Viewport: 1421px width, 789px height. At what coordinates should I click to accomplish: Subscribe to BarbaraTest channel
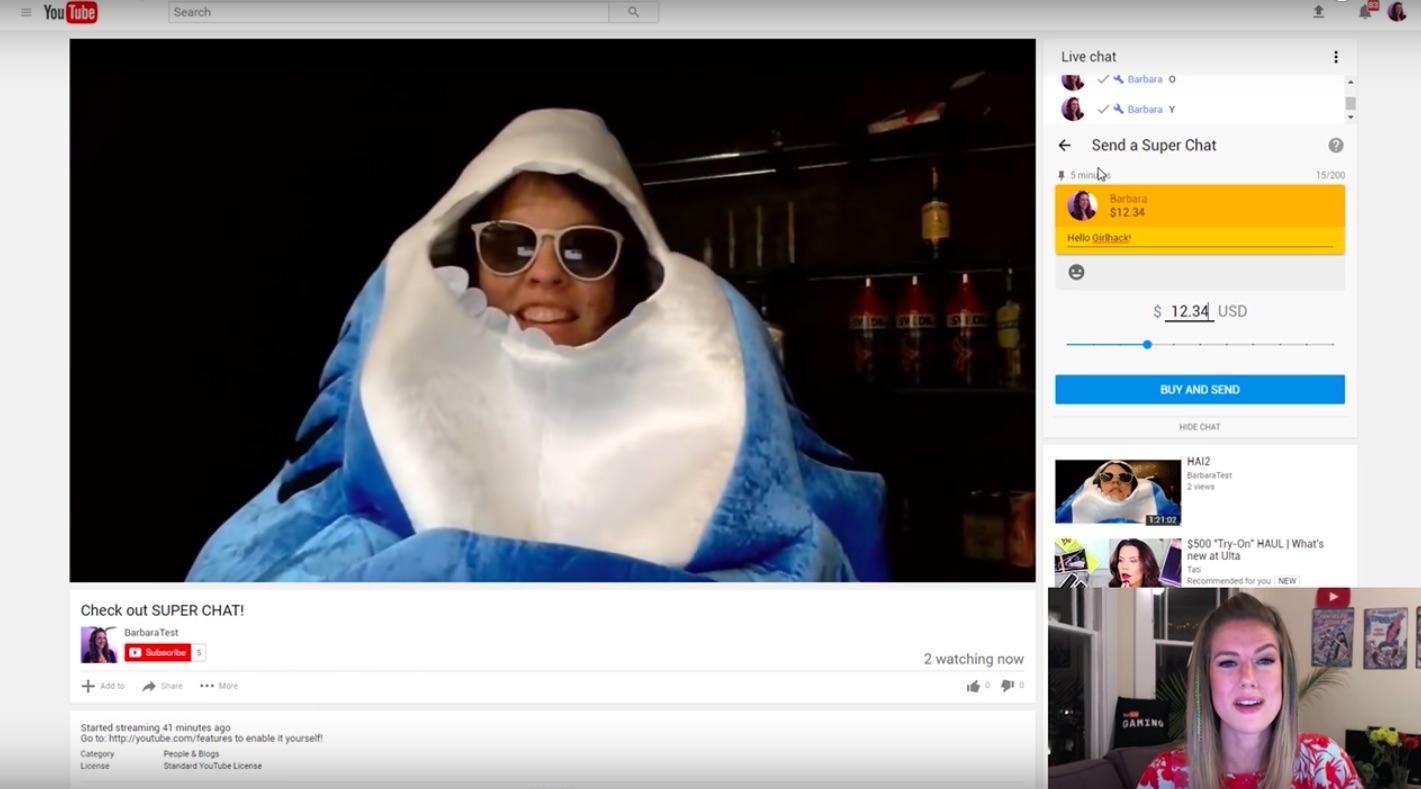point(158,653)
